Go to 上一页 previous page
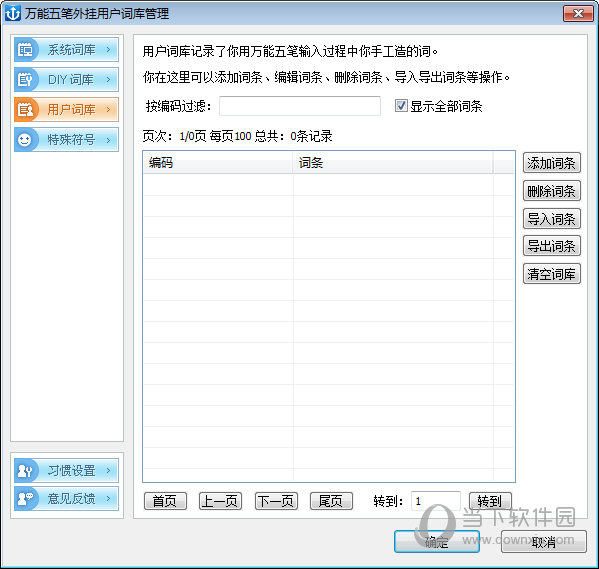The image size is (599, 569). click(x=220, y=501)
